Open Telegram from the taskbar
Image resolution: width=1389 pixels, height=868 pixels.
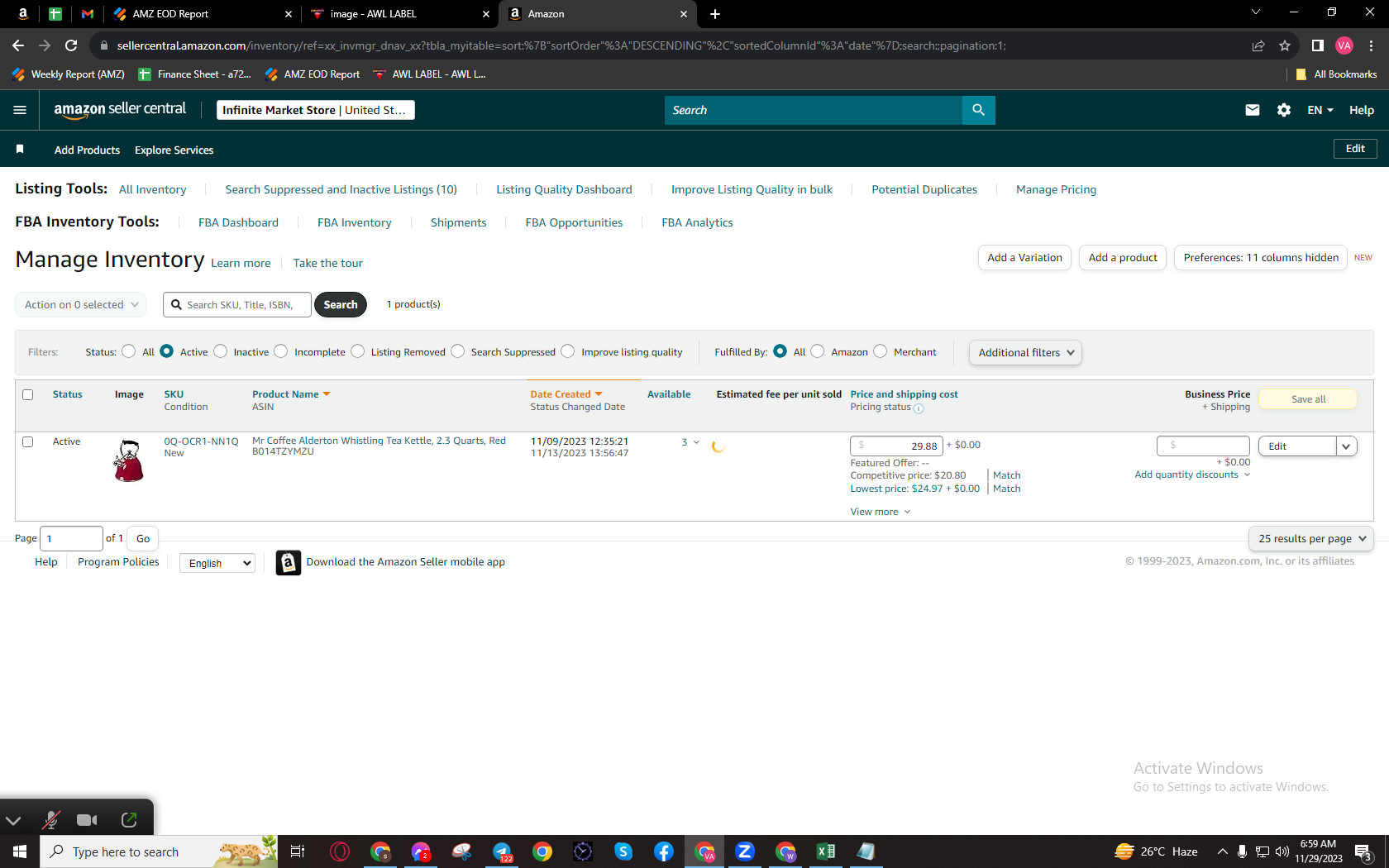[502, 851]
